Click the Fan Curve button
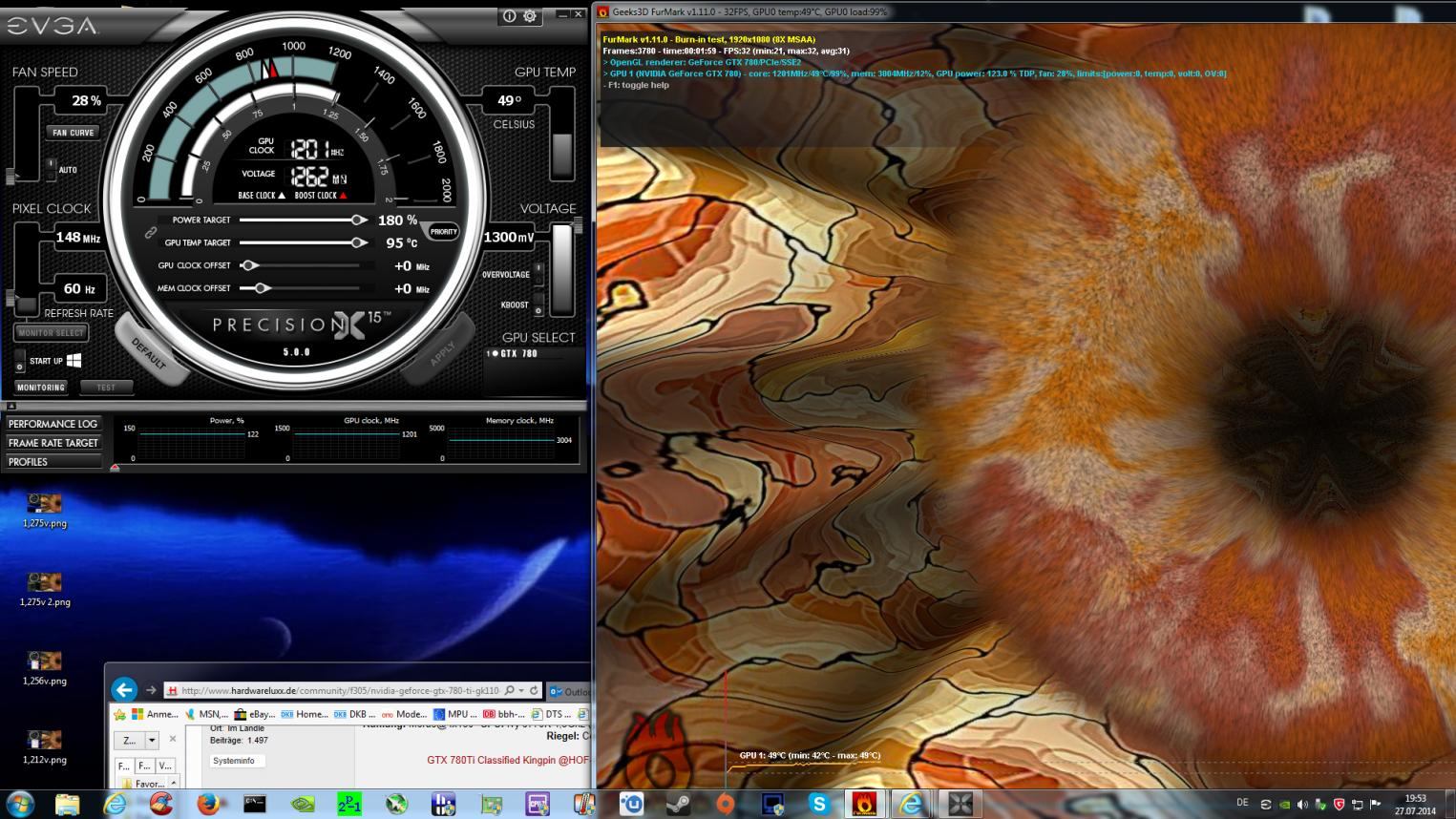The height and width of the screenshot is (819, 1456). pos(74,133)
